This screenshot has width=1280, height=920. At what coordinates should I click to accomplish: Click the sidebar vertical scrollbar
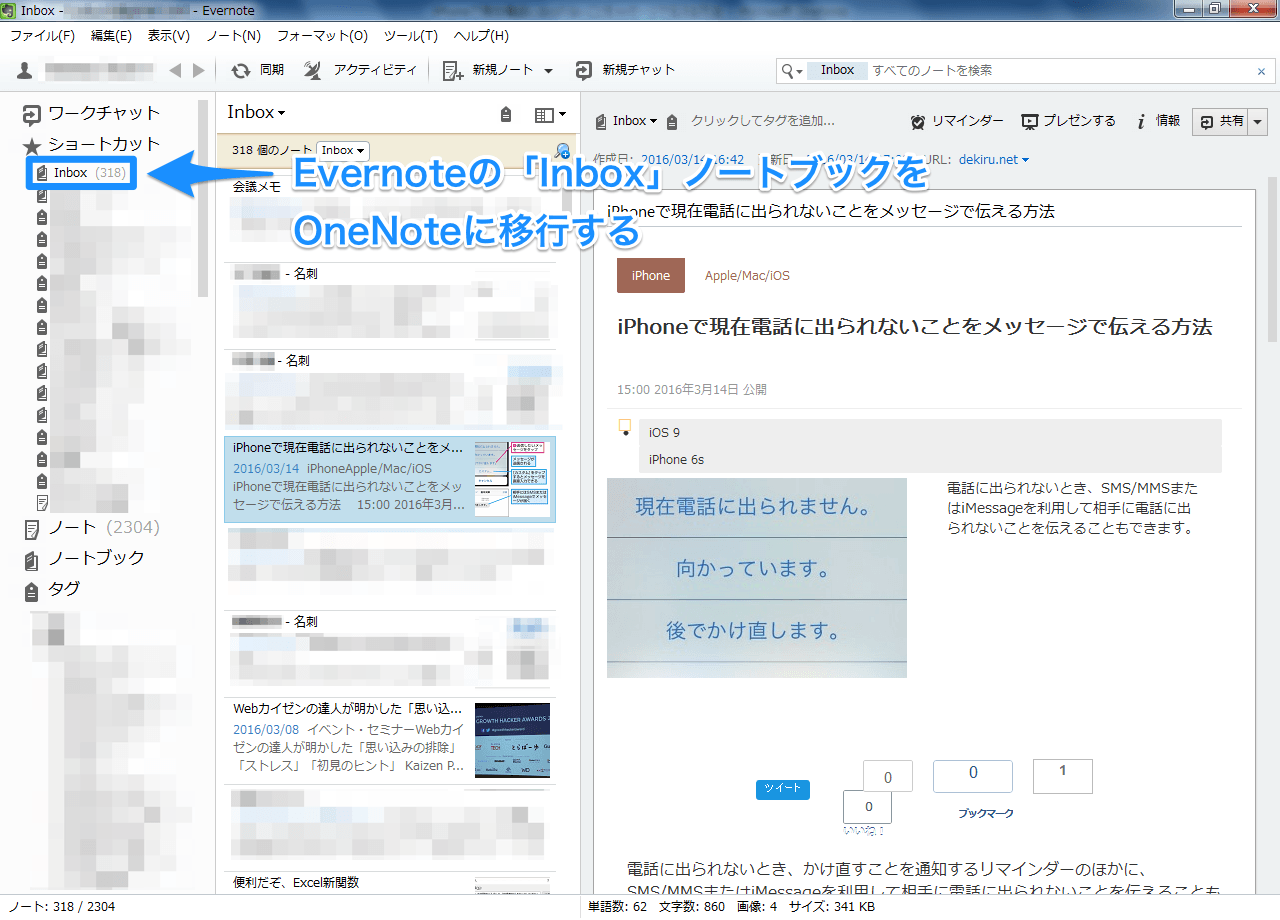click(x=204, y=198)
